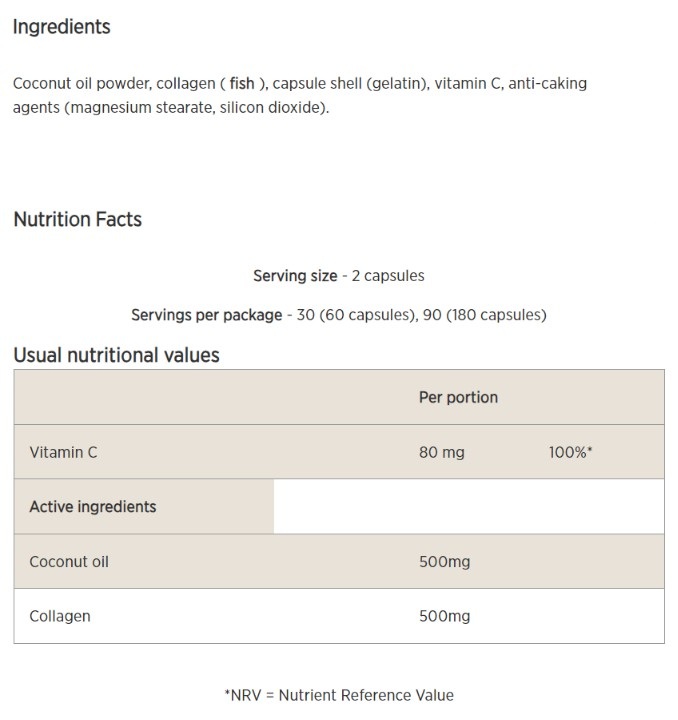Click the Coconut oil table row label
Viewport: 678px width, 720px height.
pos(69,562)
